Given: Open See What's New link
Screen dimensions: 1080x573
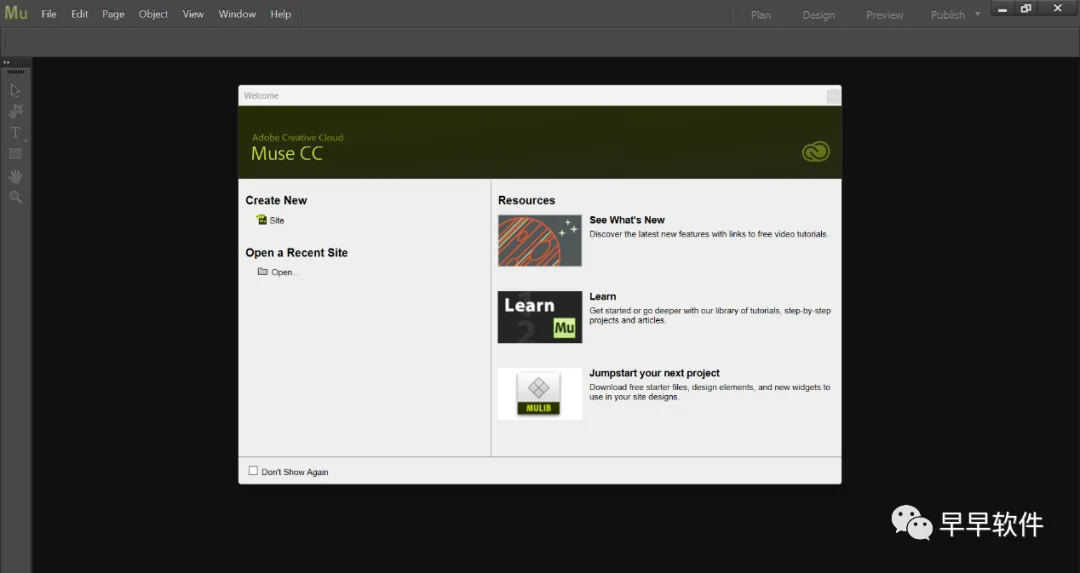Looking at the screenshot, I should pyautogui.click(x=627, y=220).
